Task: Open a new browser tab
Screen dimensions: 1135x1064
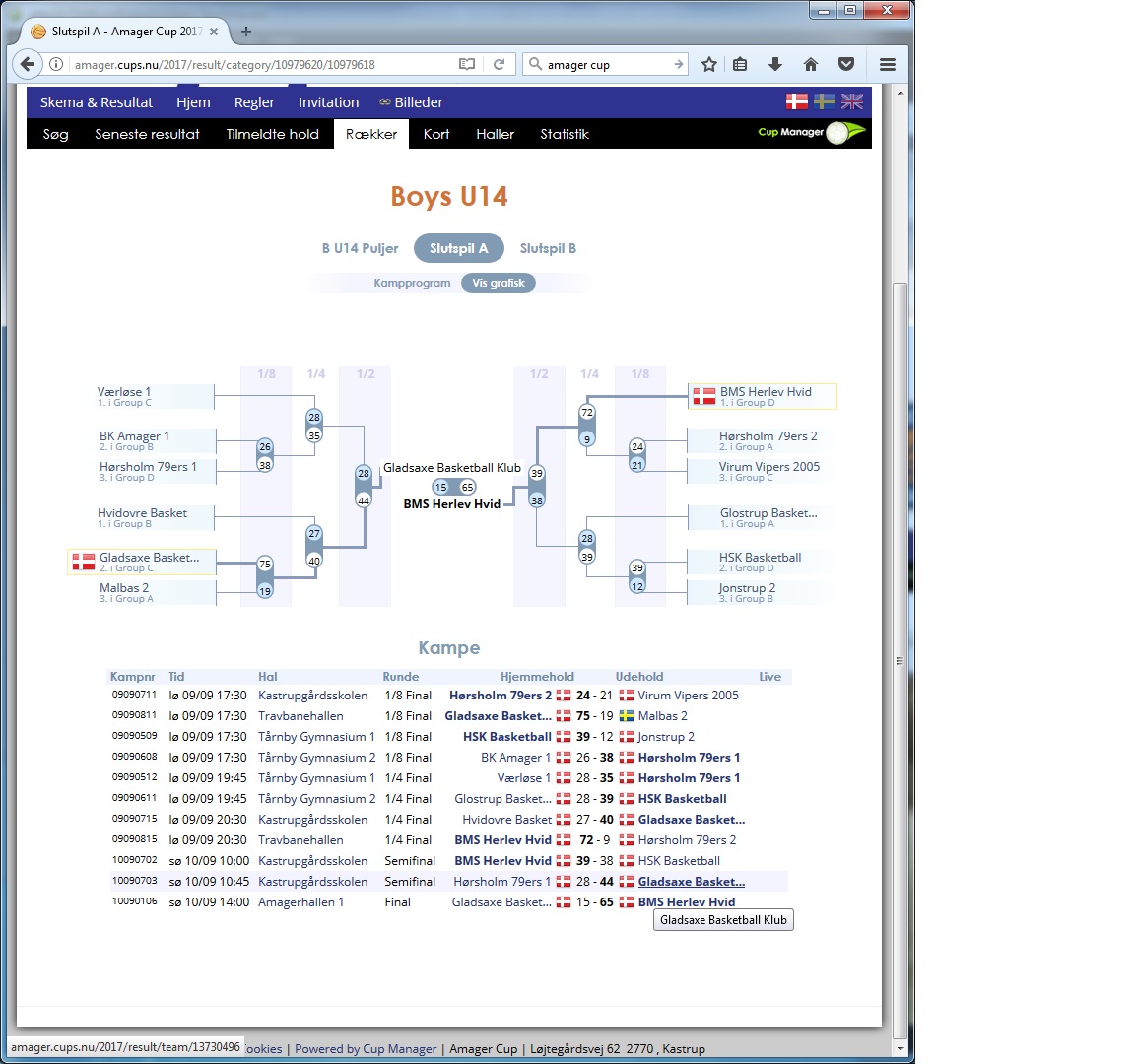Action: 246,32
